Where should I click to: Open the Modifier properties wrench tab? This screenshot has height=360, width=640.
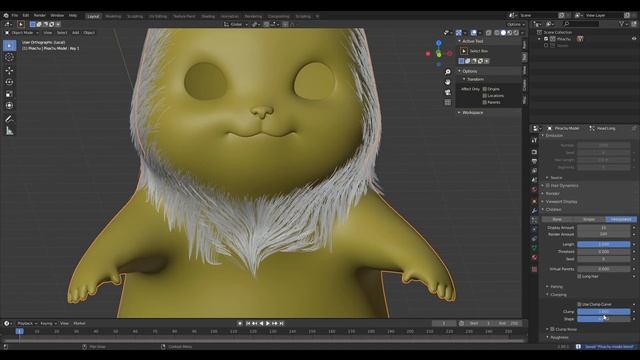pyautogui.click(x=534, y=211)
